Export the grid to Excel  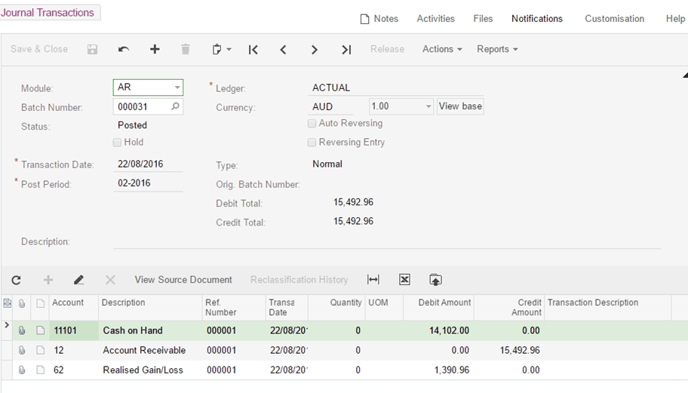click(405, 279)
